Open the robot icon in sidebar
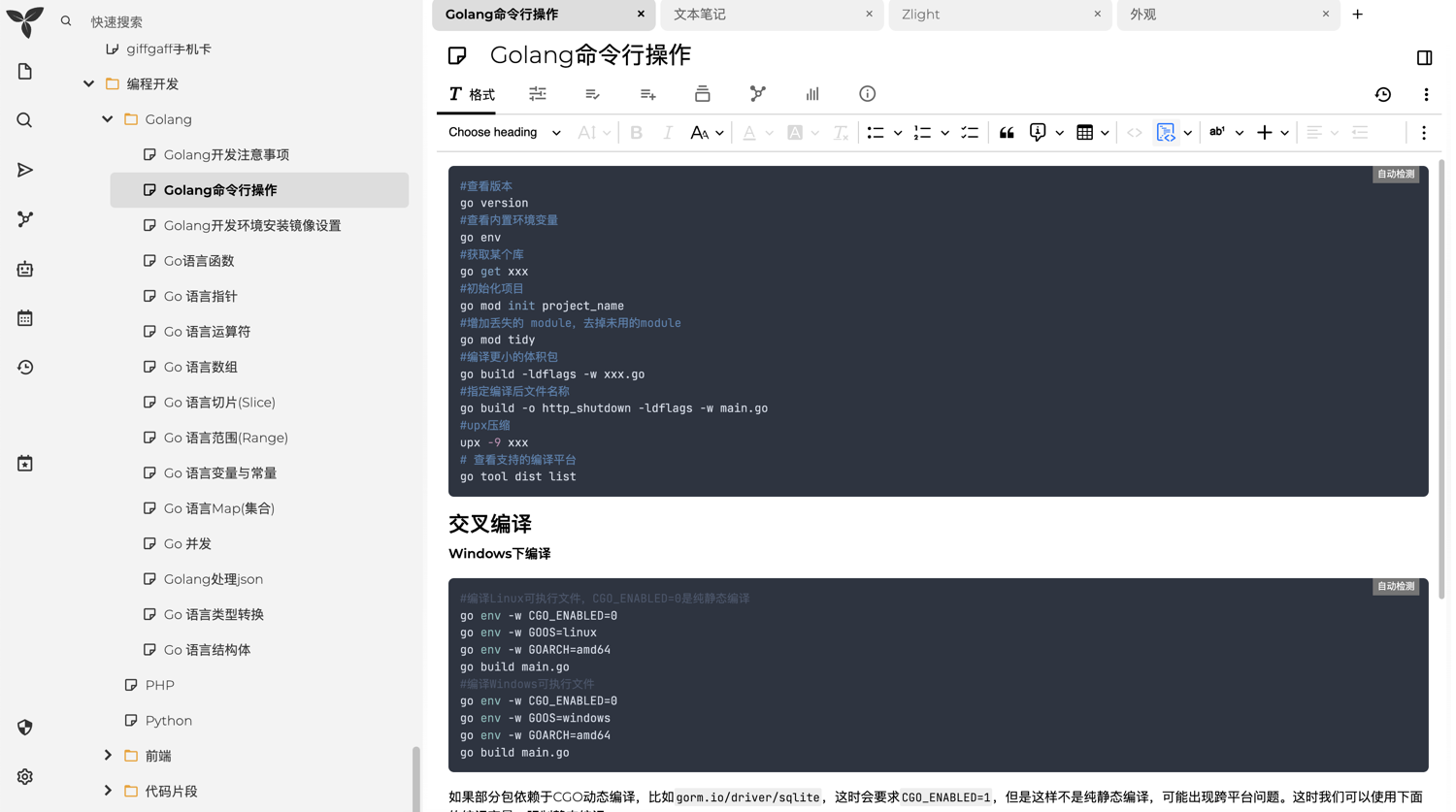Viewport: 1456px width, 812px height. [x=25, y=269]
